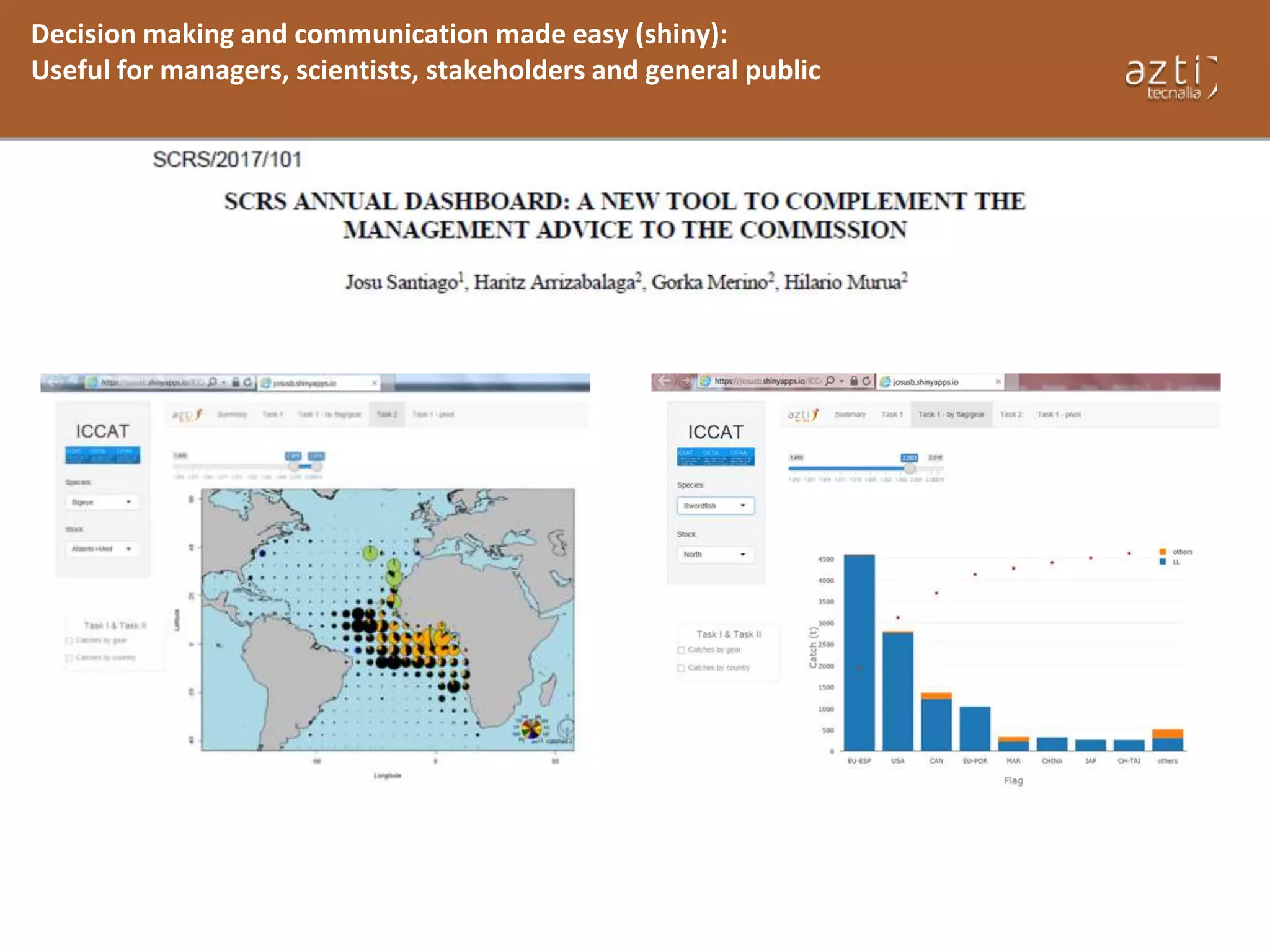Tick Catches by country checkbox in left dashboard
This screenshot has width=1270, height=952.
point(69,658)
